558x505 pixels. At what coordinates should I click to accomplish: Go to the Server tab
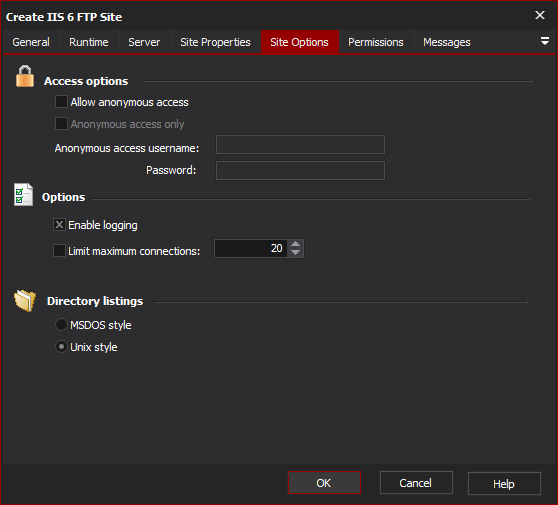click(144, 42)
